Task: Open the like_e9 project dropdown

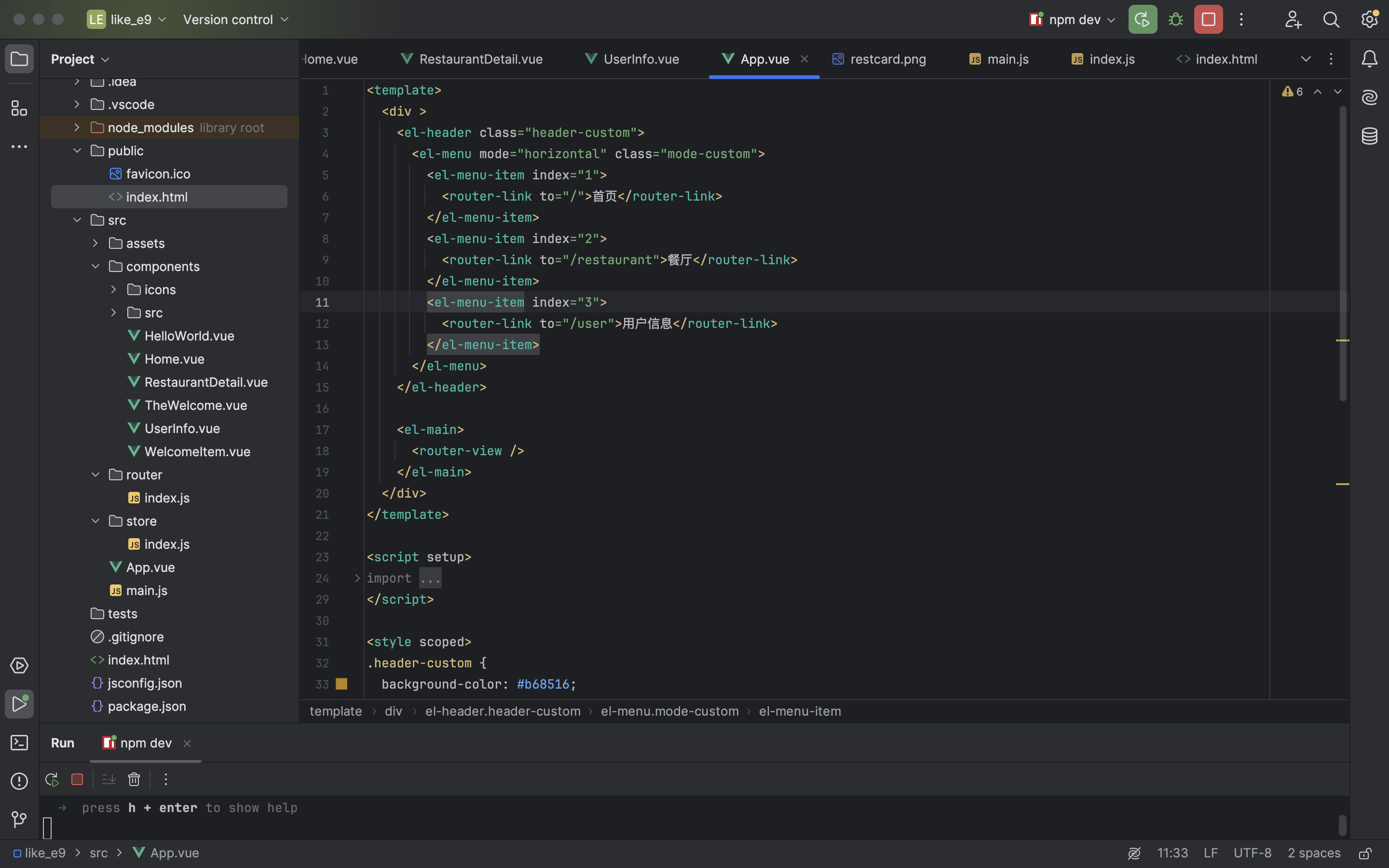Action: [x=126, y=19]
